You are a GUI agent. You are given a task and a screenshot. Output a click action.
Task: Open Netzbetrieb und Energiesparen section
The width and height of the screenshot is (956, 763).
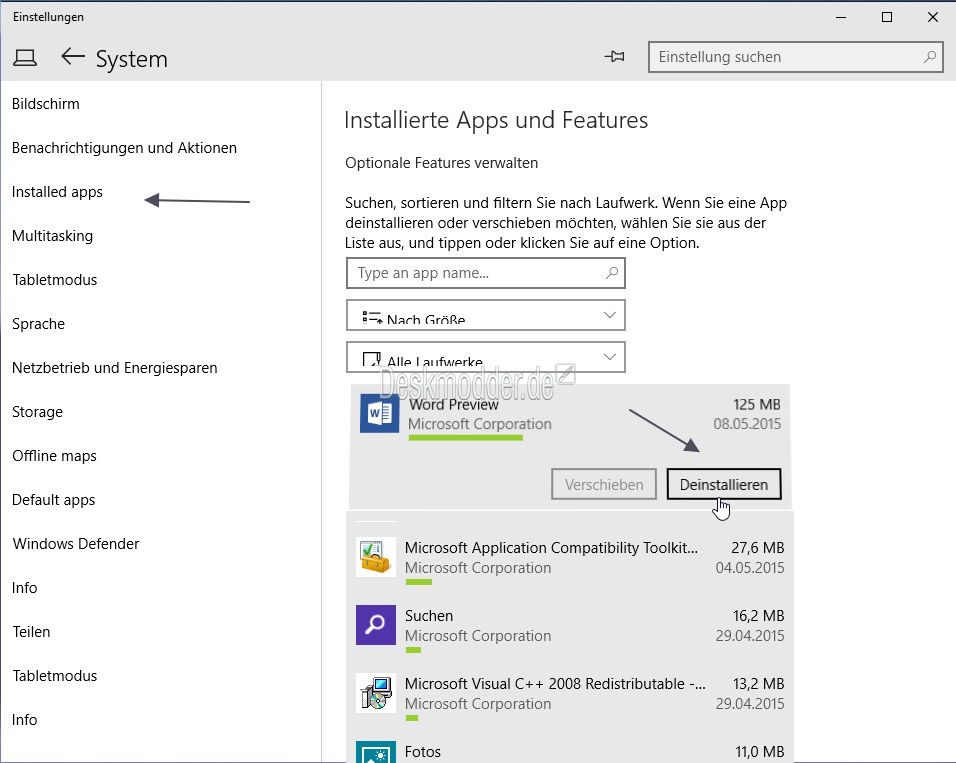point(114,368)
